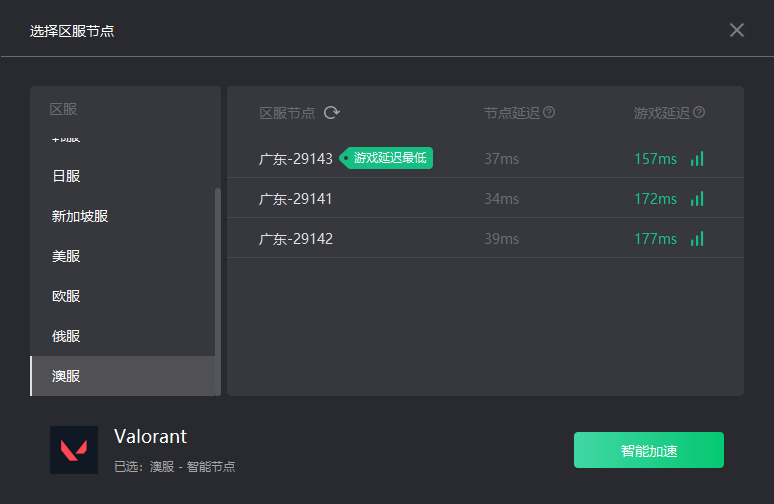This screenshot has height=504, width=774.
Task: Choose node 广东-29142
Action: click(x=485, y=238)
